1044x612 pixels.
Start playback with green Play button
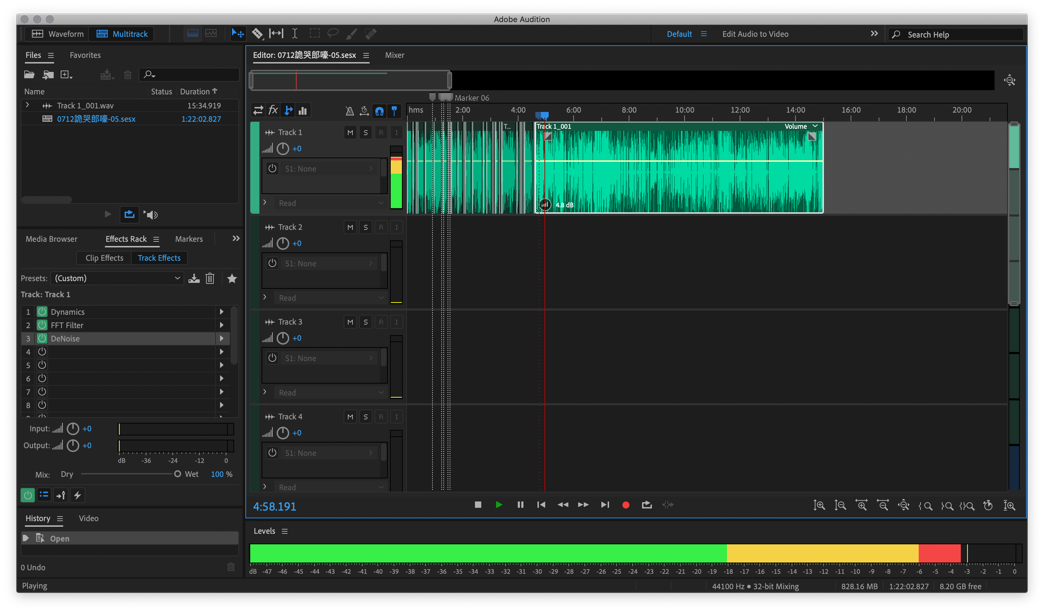(x=499, y=505)
